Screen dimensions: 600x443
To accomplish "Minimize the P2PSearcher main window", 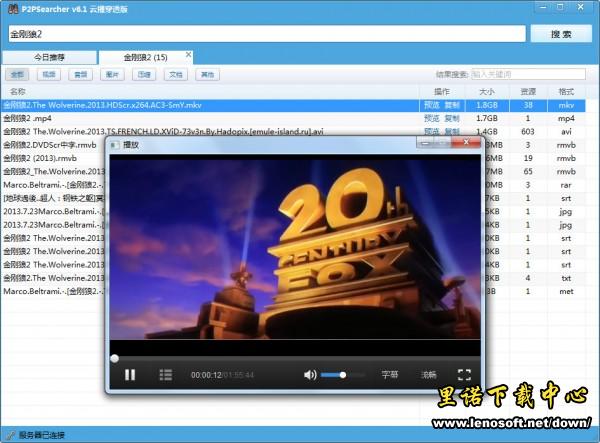I will [x=543, y=7].
